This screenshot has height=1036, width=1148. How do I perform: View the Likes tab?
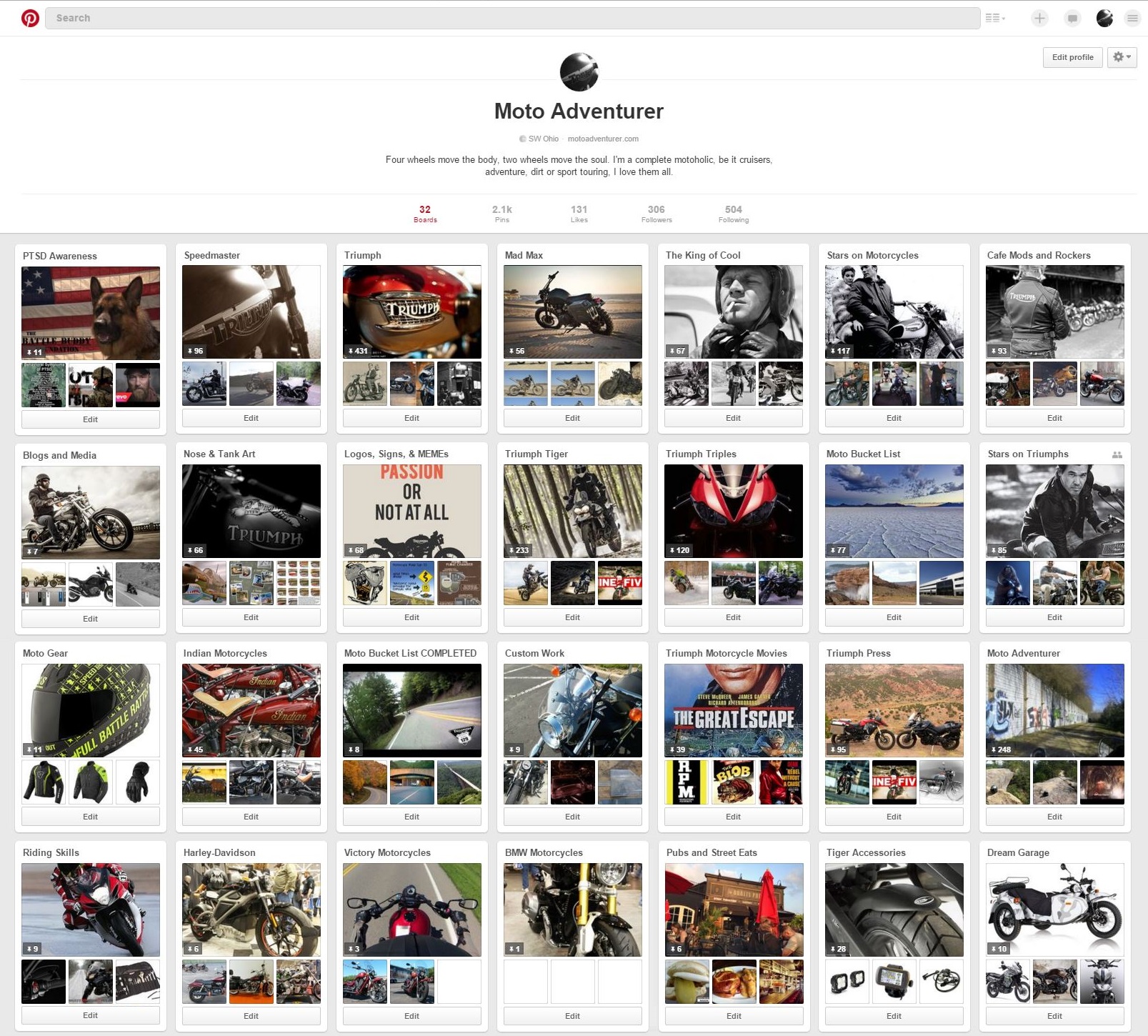(579, 214)
